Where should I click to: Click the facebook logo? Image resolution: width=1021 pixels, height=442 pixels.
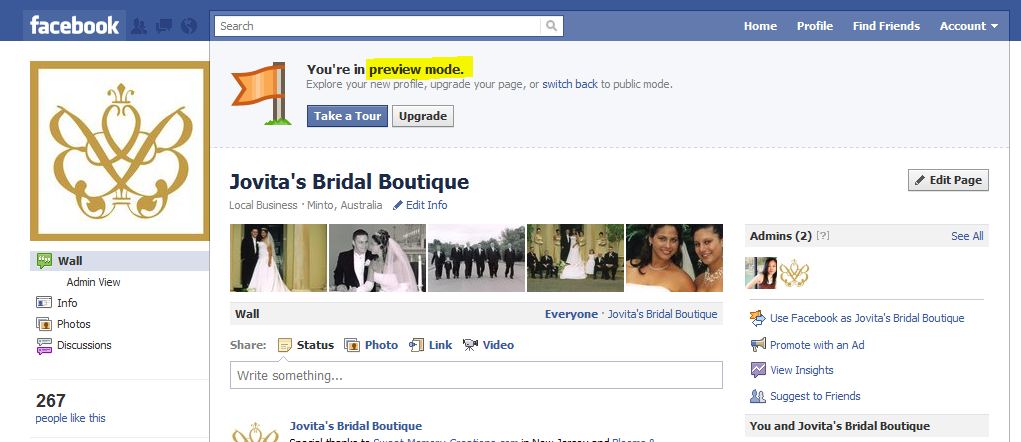(x=74, y=26)
